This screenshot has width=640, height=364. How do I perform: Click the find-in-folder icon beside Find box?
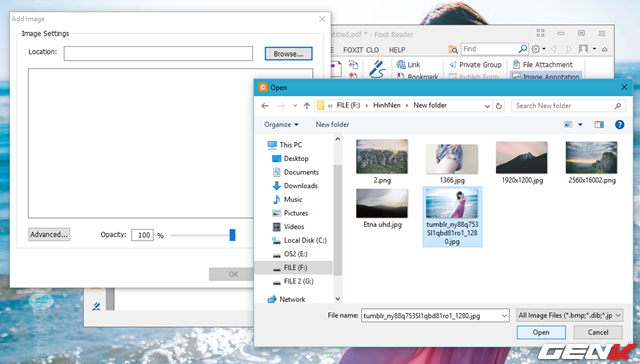453,49
